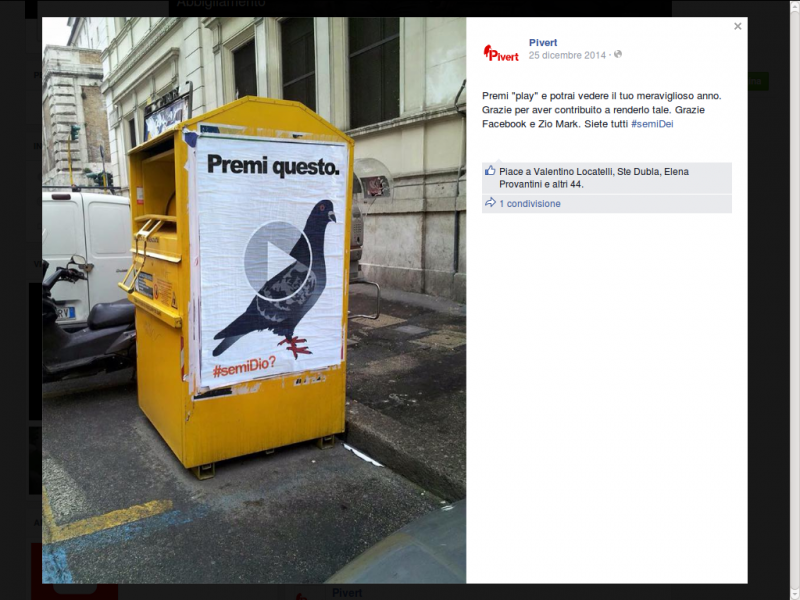Open the Pivert page name link
The image size is (800, 600).
[x=543, y=43]
